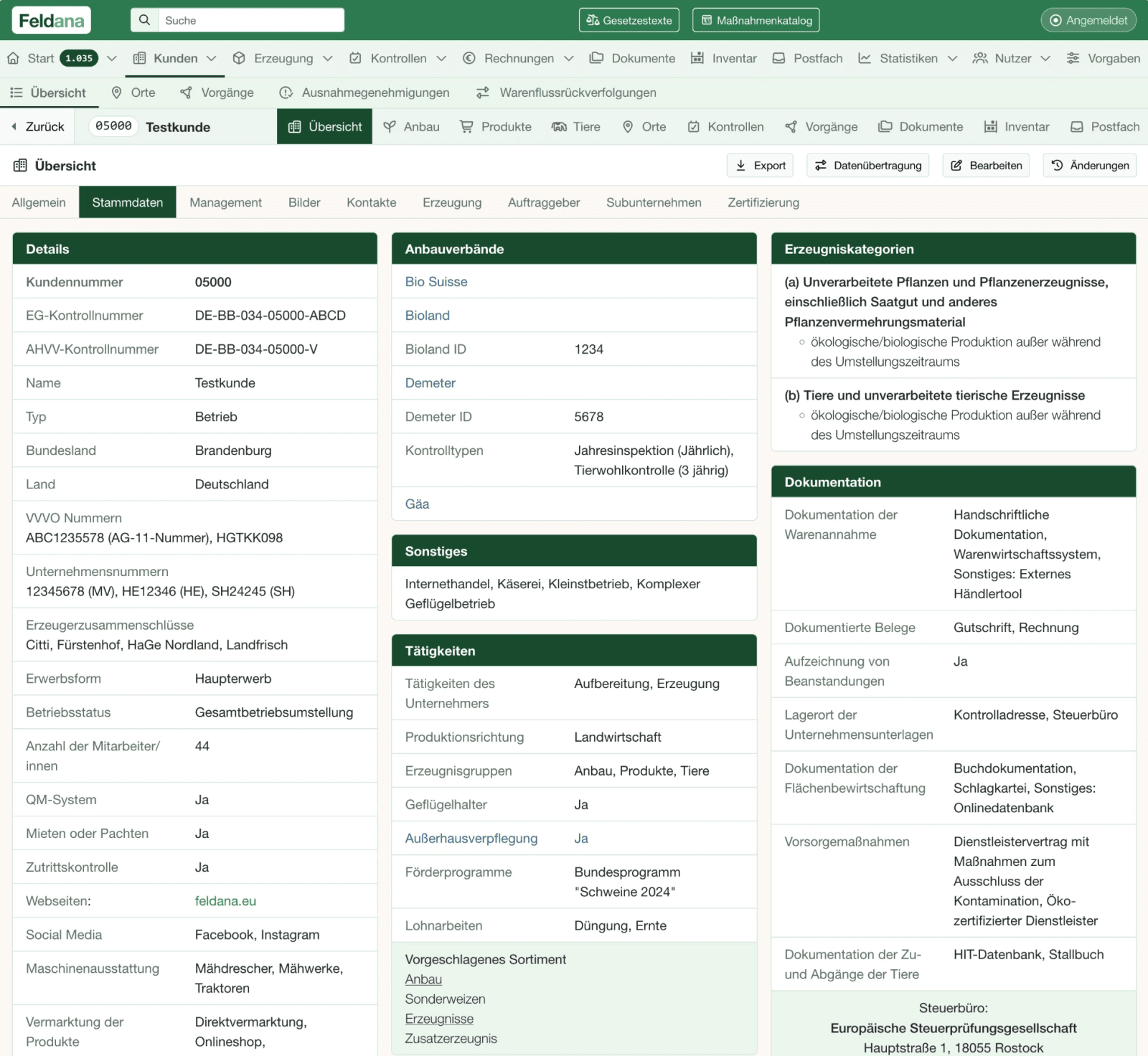The image size is (1148, 1056).
Task: Open Orte in the secondary navigation
Action: coord(133,93)
